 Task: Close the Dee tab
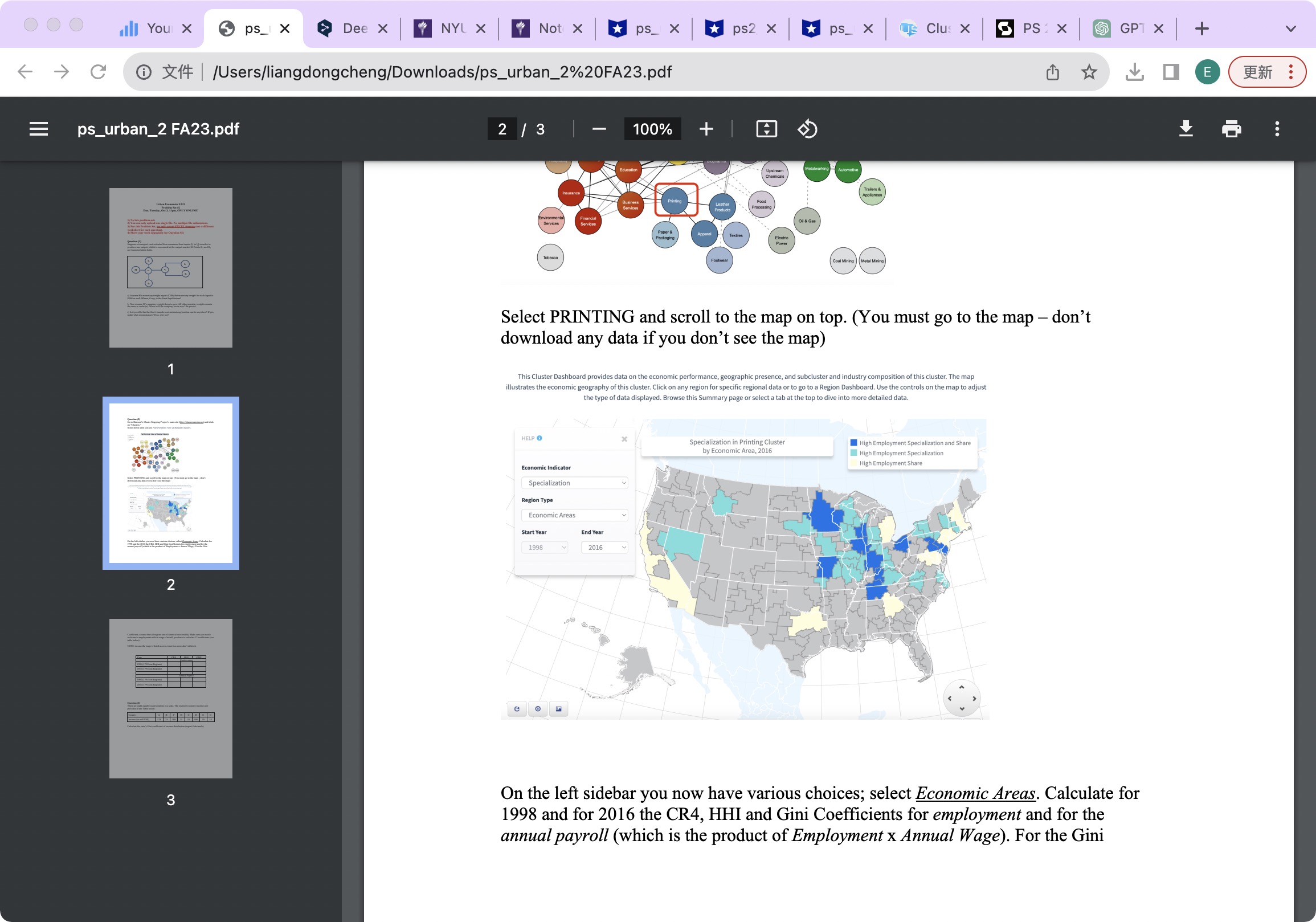(x=382, y=28)
